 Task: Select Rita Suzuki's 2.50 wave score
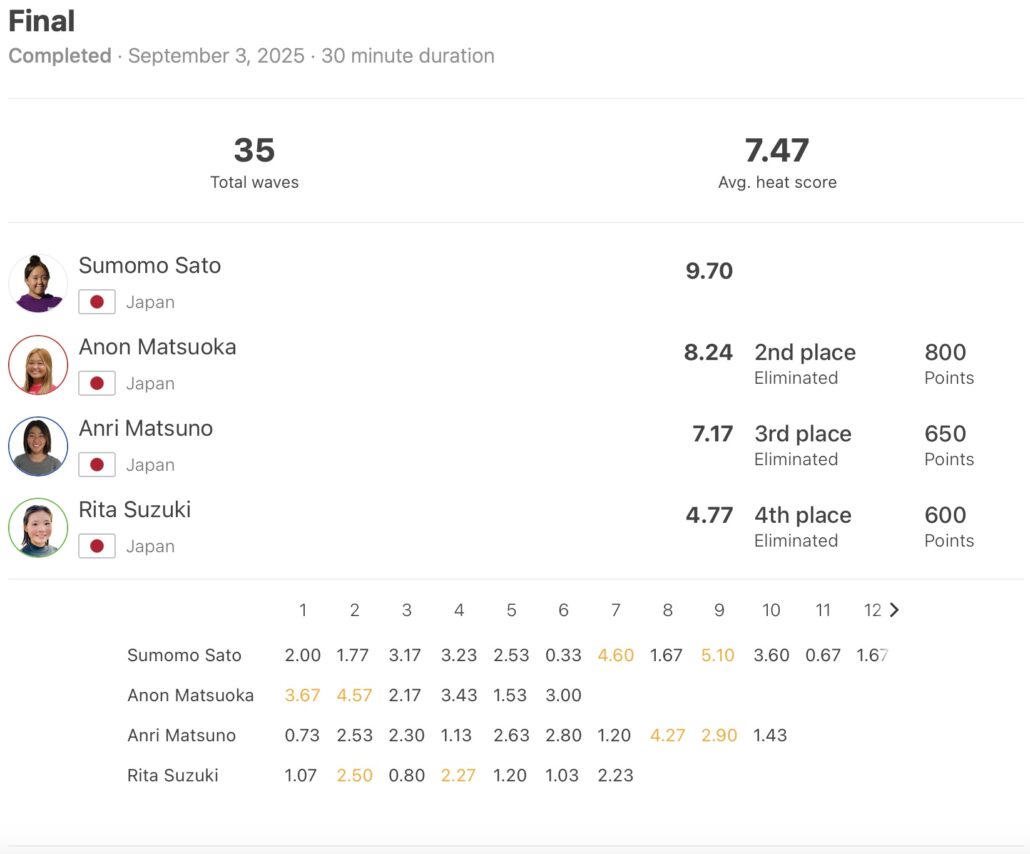click(354, 775)
